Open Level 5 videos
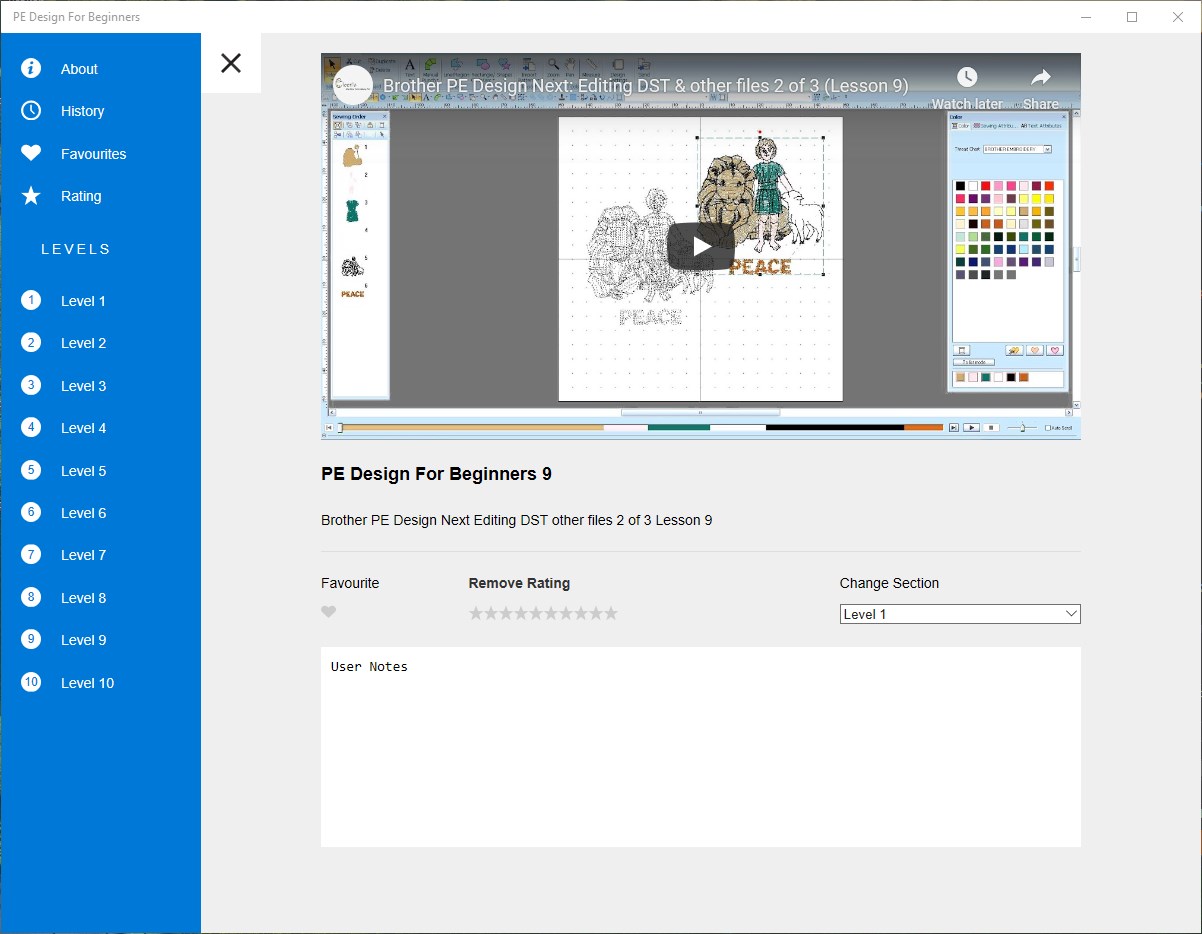Viewport: 1202px width, 934px height. [x=83, y=471]
